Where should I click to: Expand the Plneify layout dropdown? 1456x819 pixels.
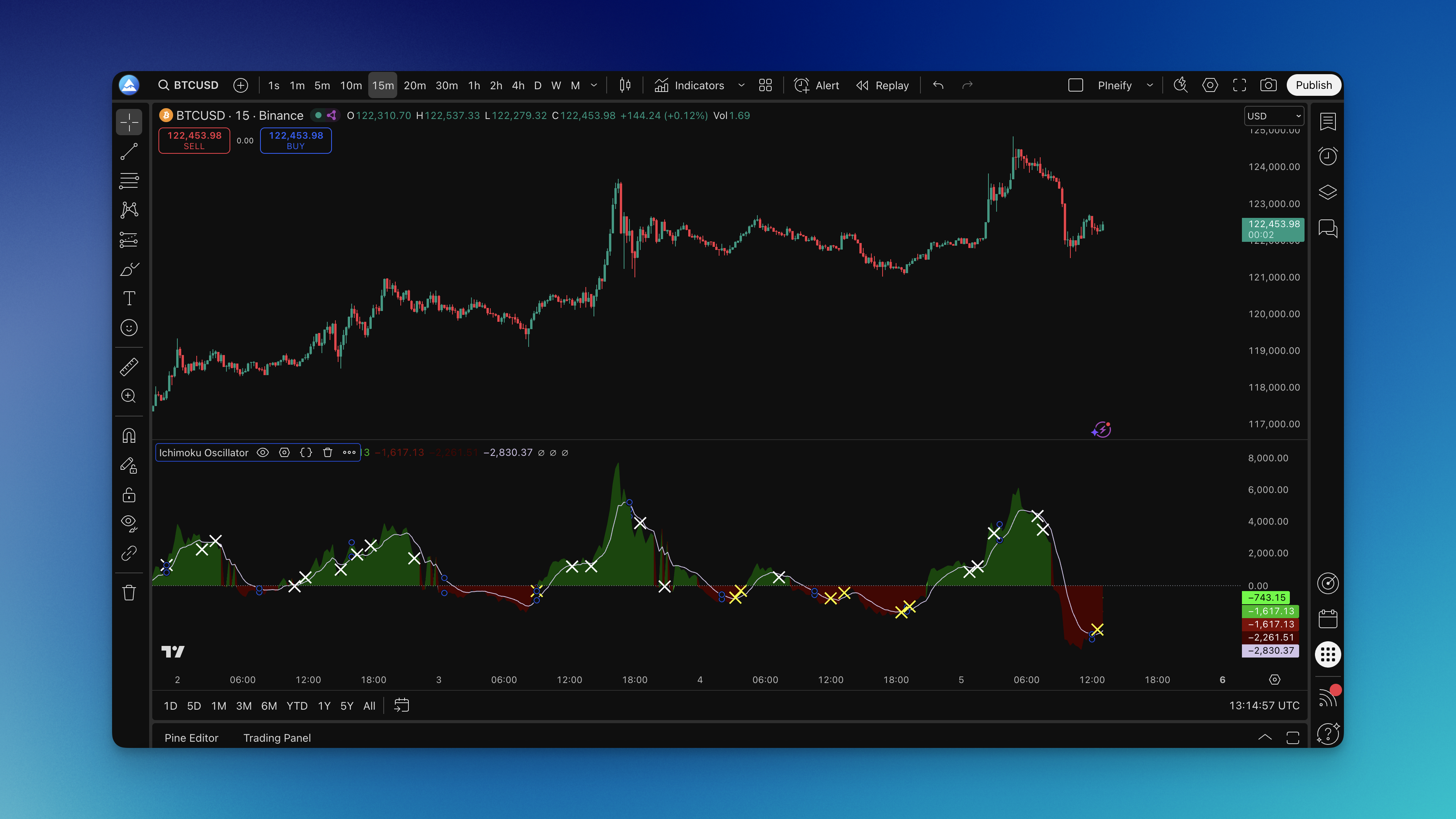click(x=1149, y=85)
